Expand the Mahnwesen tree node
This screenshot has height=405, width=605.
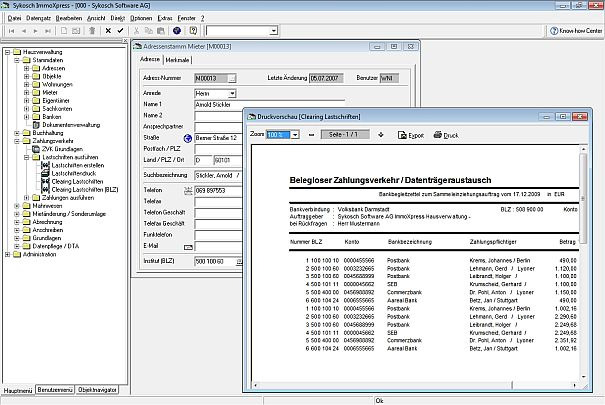pyautogui.click(x=17, y=206)
